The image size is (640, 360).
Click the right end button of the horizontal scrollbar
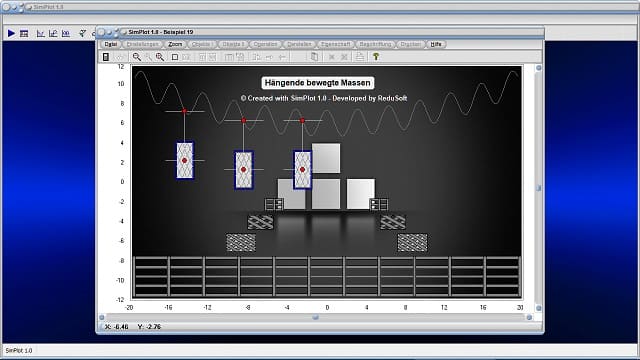pyautogui.click(x=529, y=317)
